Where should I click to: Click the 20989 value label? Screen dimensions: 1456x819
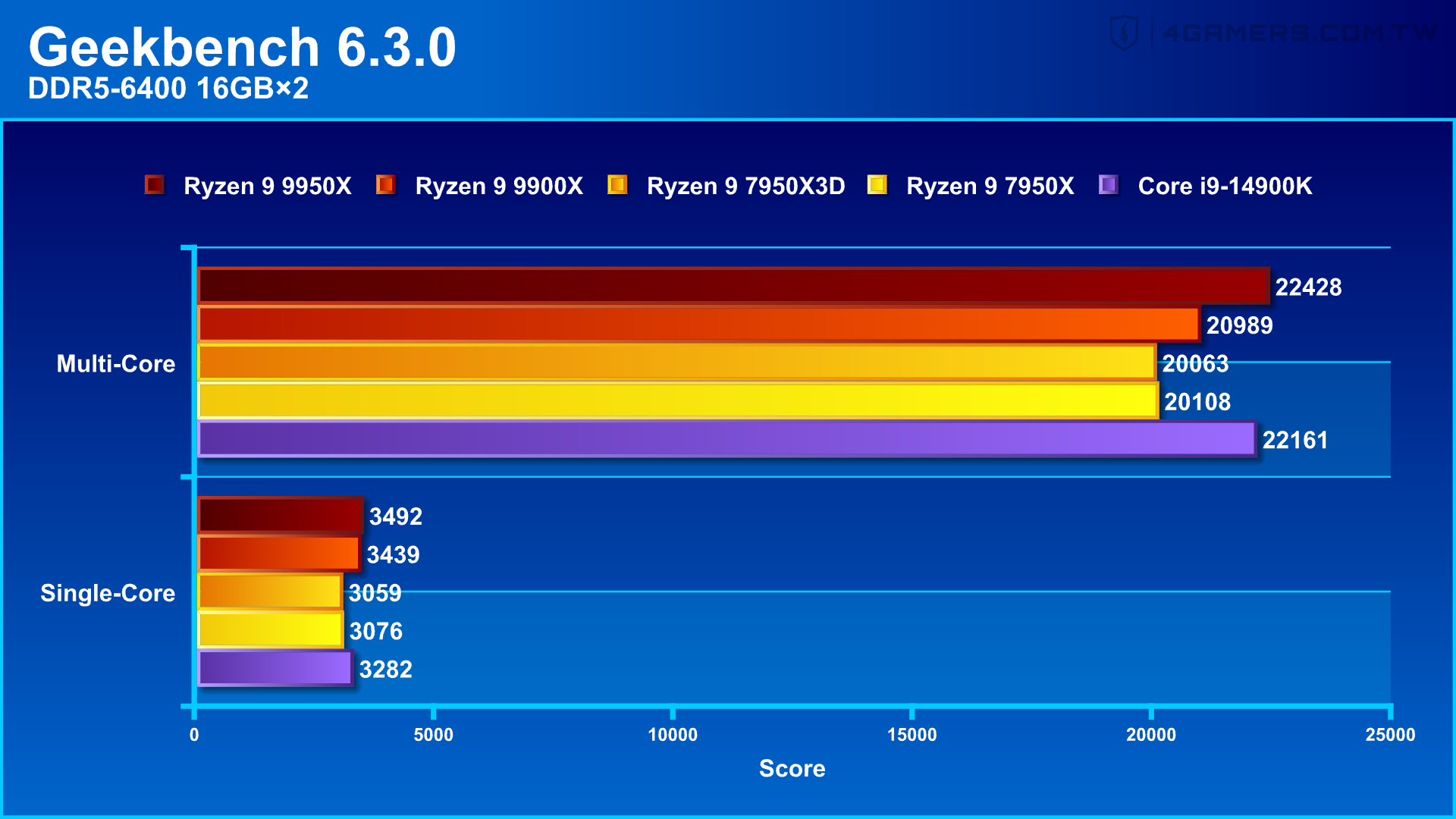[1240, 325]
